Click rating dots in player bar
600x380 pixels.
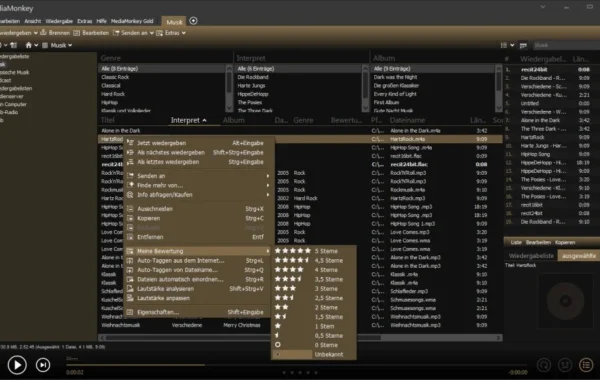click(300, 372)
